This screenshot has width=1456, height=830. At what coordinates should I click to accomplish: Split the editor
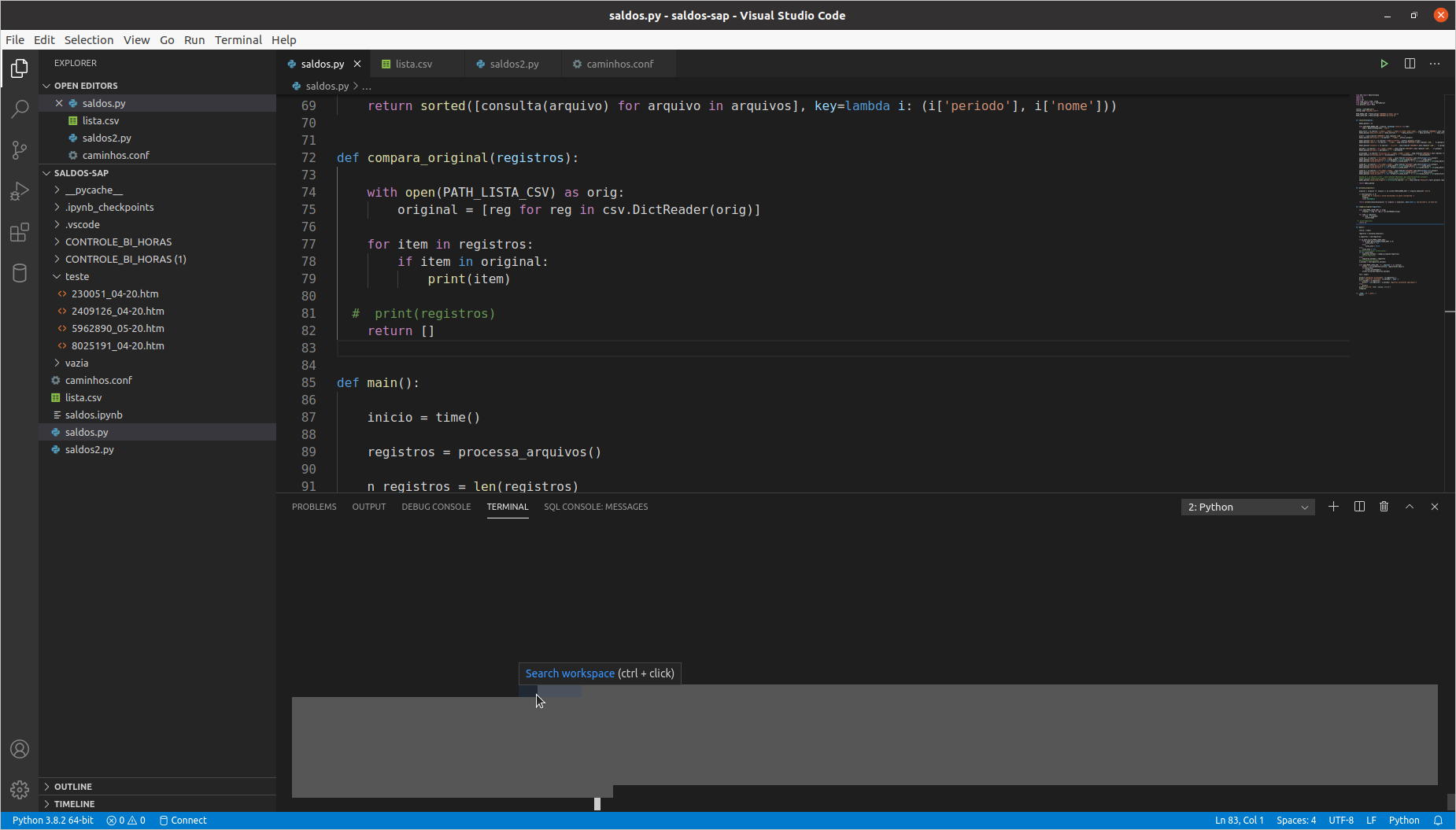click(1410, 64)
